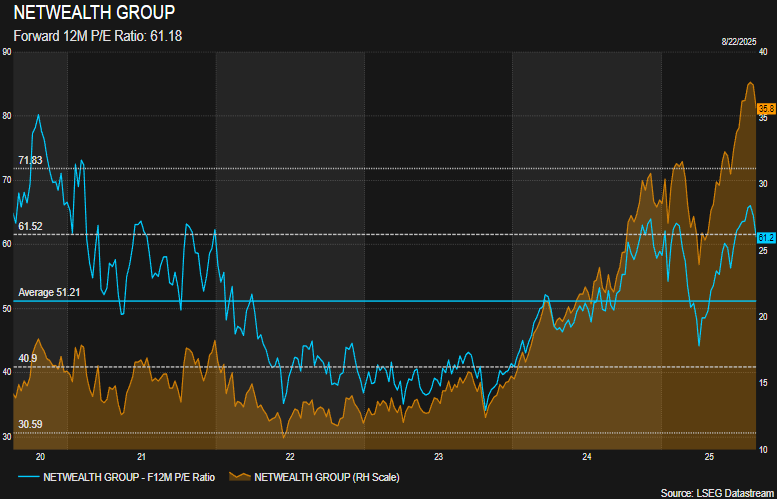The image size is (777, 499).
Task: Open the Source: LSEG Datastream credit
Action: (716, 492)
